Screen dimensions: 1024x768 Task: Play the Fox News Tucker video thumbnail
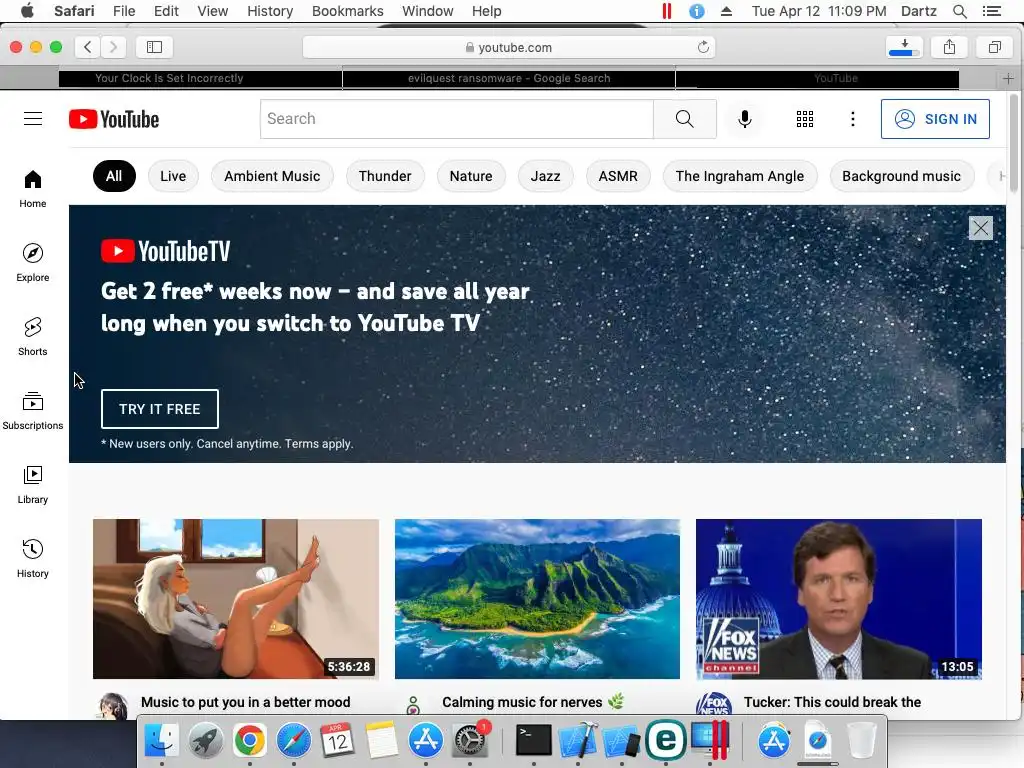[839, 599]
